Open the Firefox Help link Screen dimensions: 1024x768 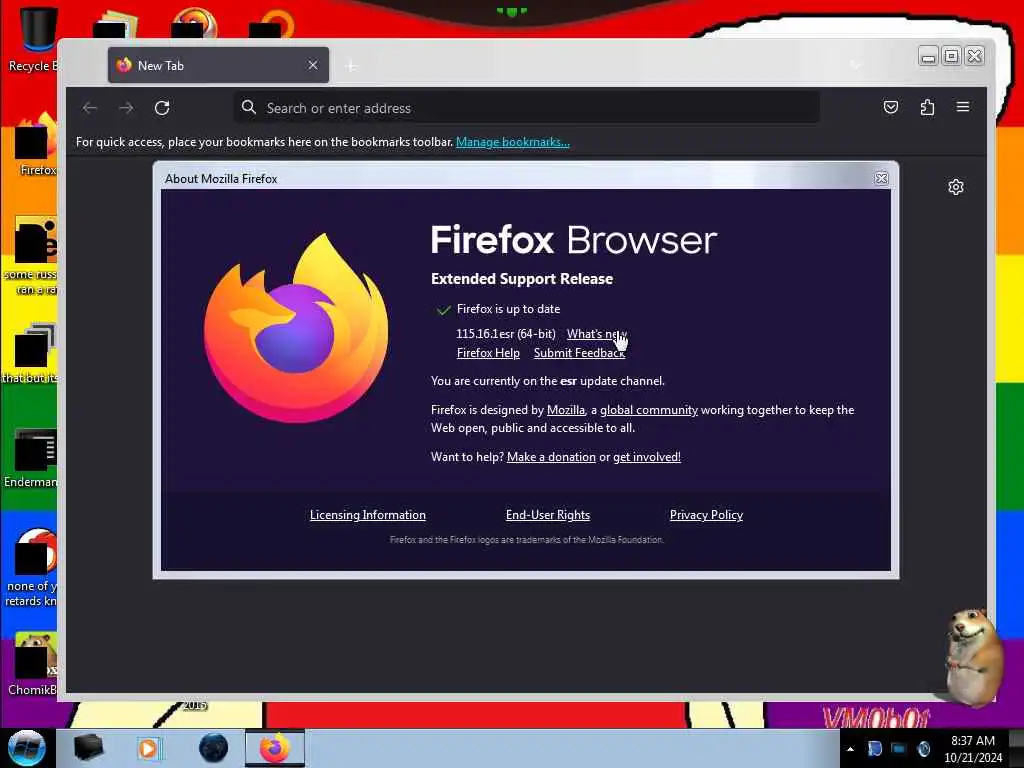(488, 353)
